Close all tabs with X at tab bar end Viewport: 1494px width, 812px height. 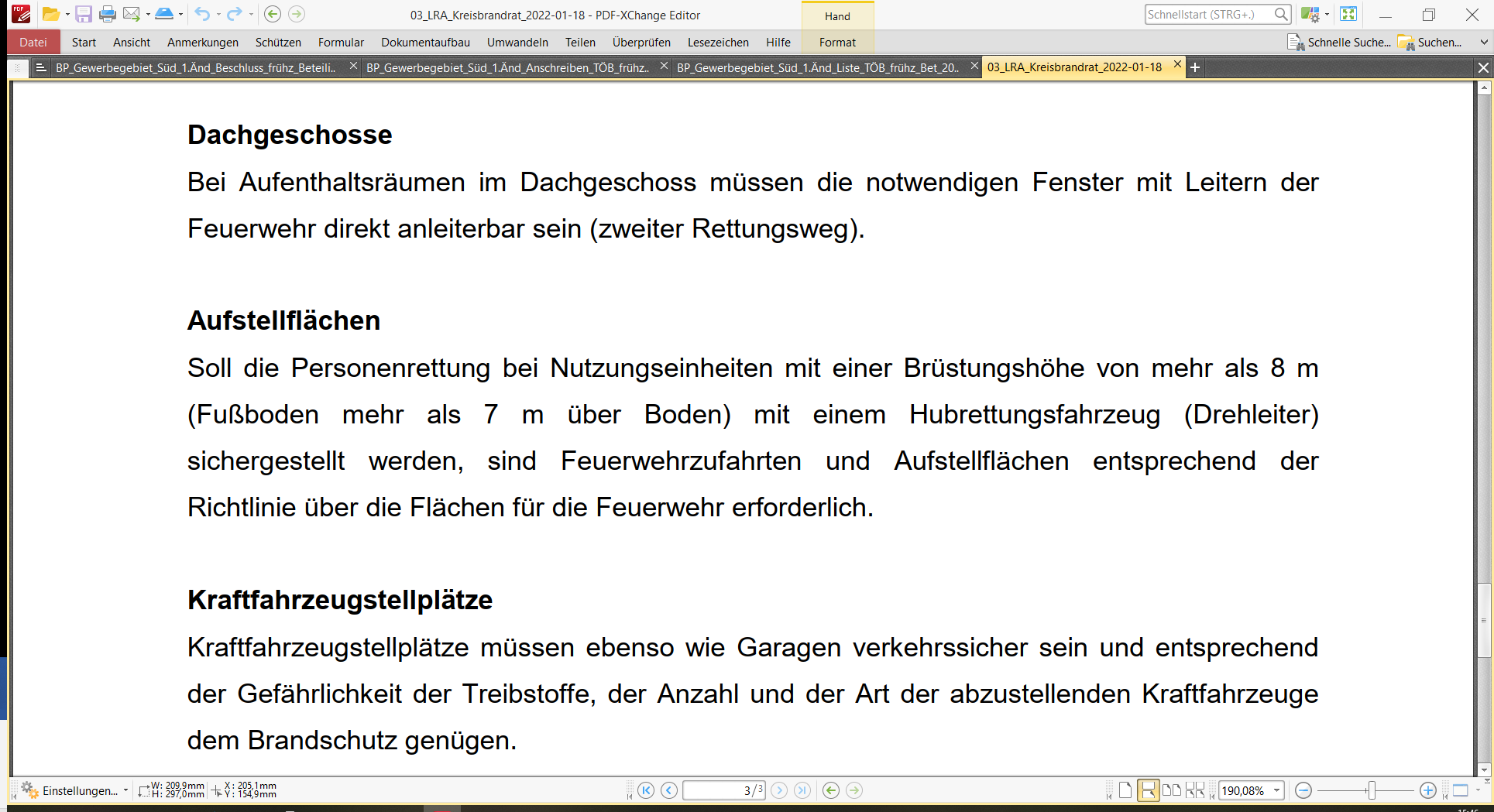tap(1483, 68)
